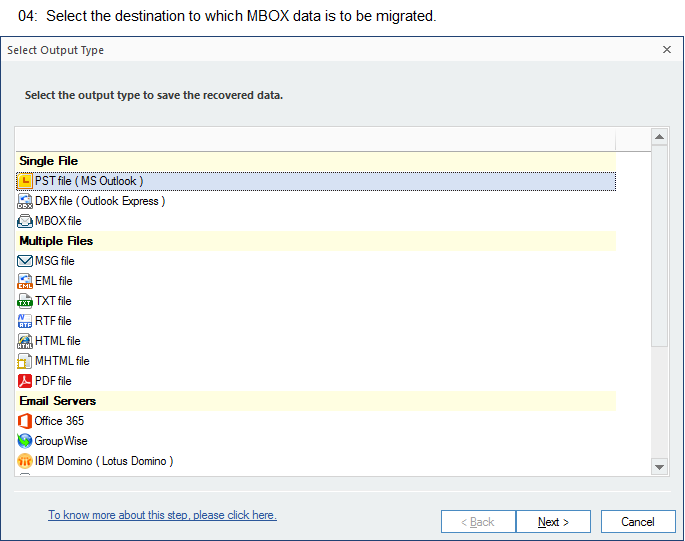This screenshot has height=541, width=685.
Task: Click the Office 365 logo icon
Action: click(x=25, y=421)
